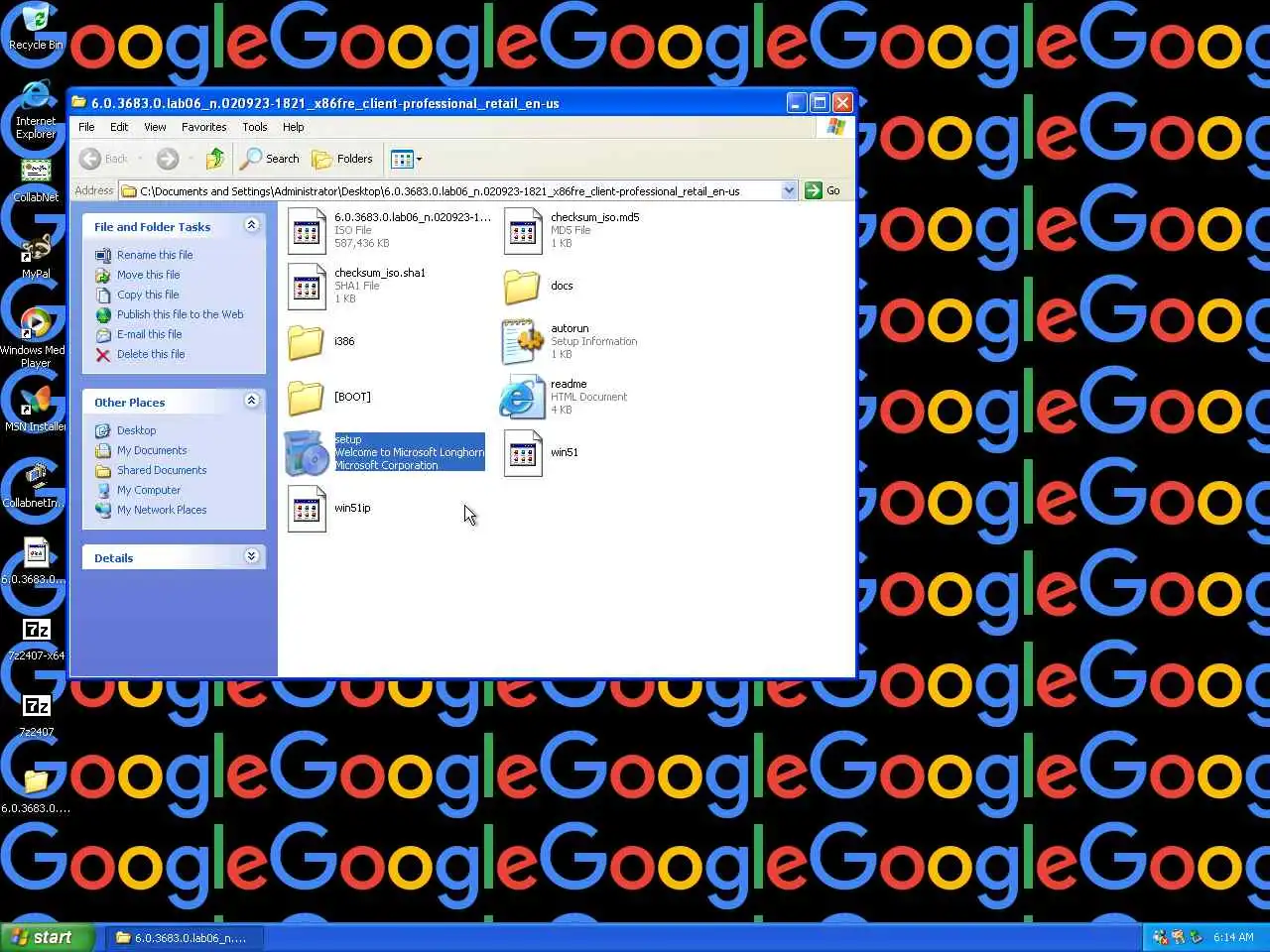This screenshot has width=1270, height=952.
Task: Click the Forward arrow toolbar button
Action: (x=168, y=159)
